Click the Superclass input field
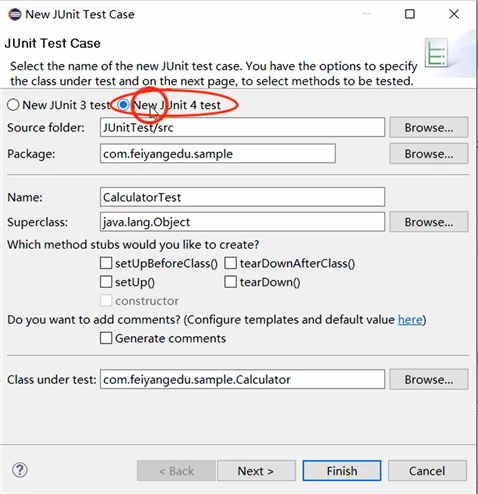Screen dimensions: 478x494 (x=242, y=222)
